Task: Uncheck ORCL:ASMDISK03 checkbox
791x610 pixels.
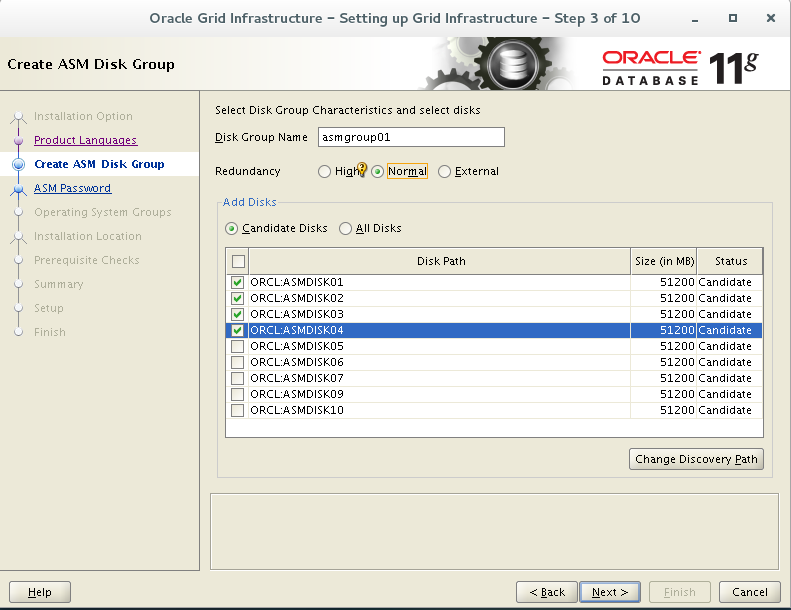Action: [237, 314]
